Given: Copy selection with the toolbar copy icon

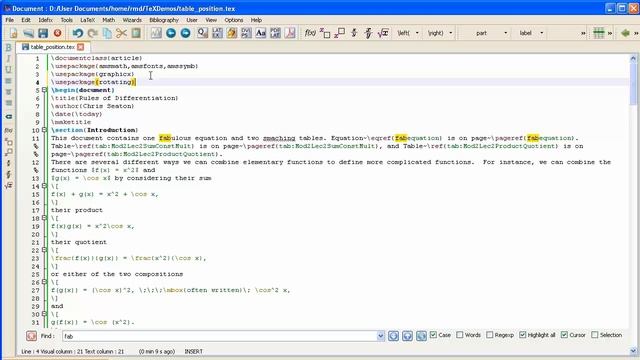Looking at the screenshot, I should coord(107,33).
